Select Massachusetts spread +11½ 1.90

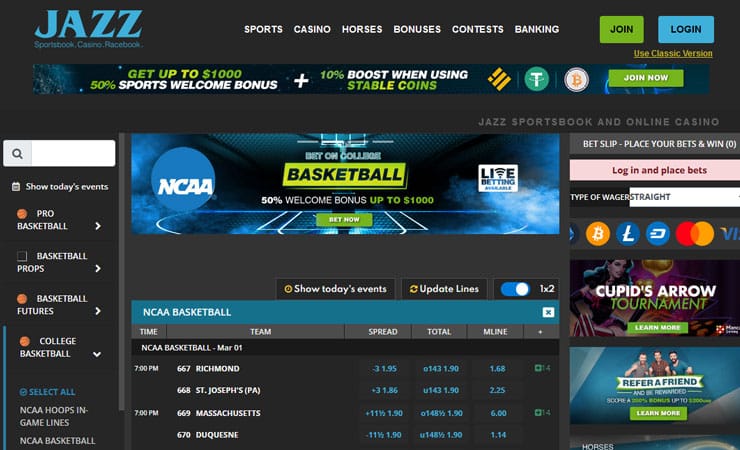click(x=384, y=413)
